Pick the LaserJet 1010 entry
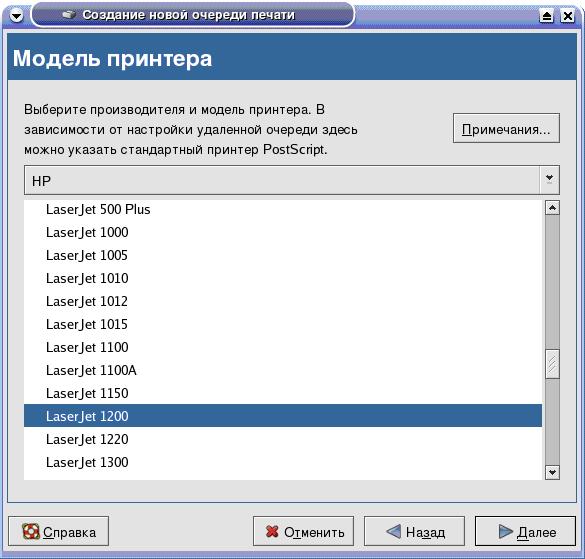The height and width of the screenshot is (559, 585). (283, 278)
